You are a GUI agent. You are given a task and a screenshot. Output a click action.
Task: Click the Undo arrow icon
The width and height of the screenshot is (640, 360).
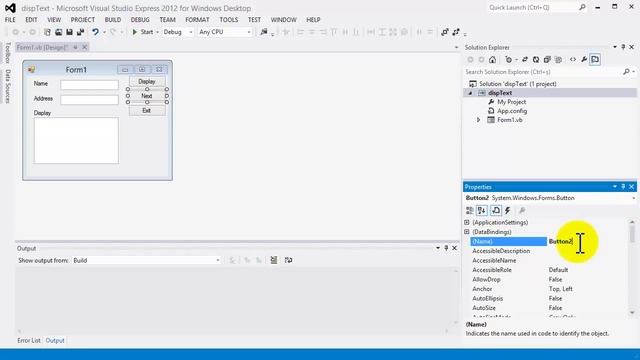click(x=95, y=32)
